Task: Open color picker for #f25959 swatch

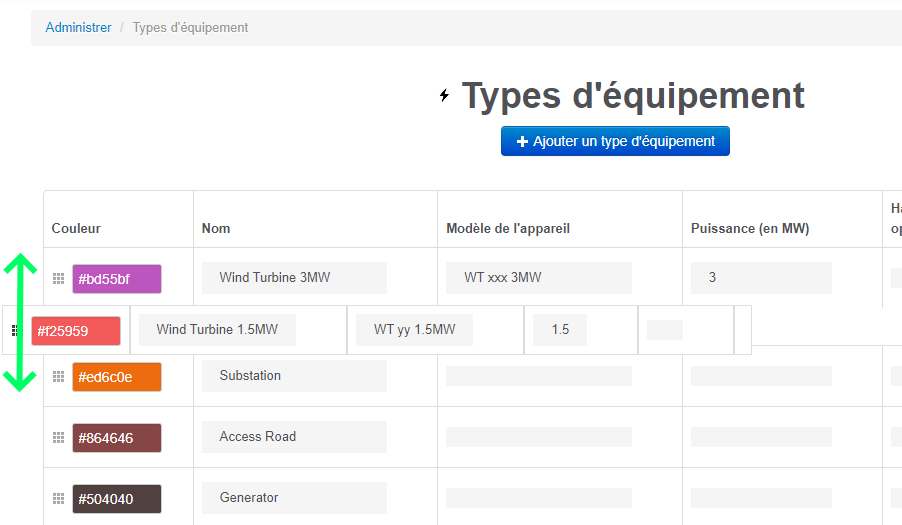Action: (x=75, y=331)
